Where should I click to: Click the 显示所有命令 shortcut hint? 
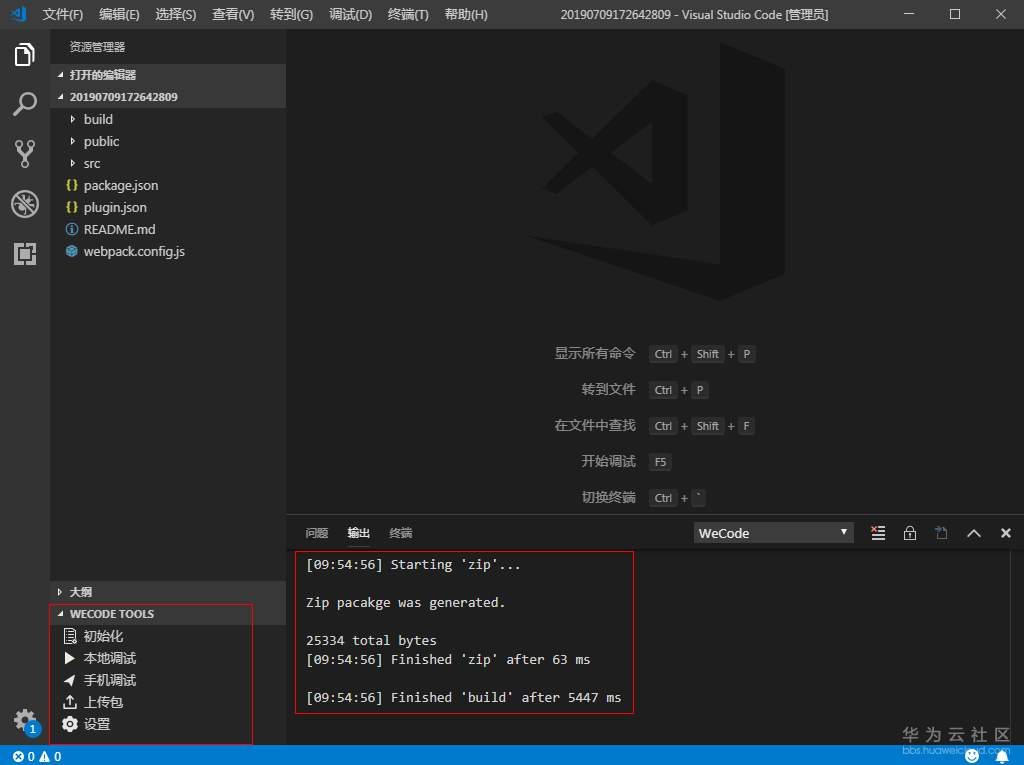pyautogui.click(x=654, y=353)
